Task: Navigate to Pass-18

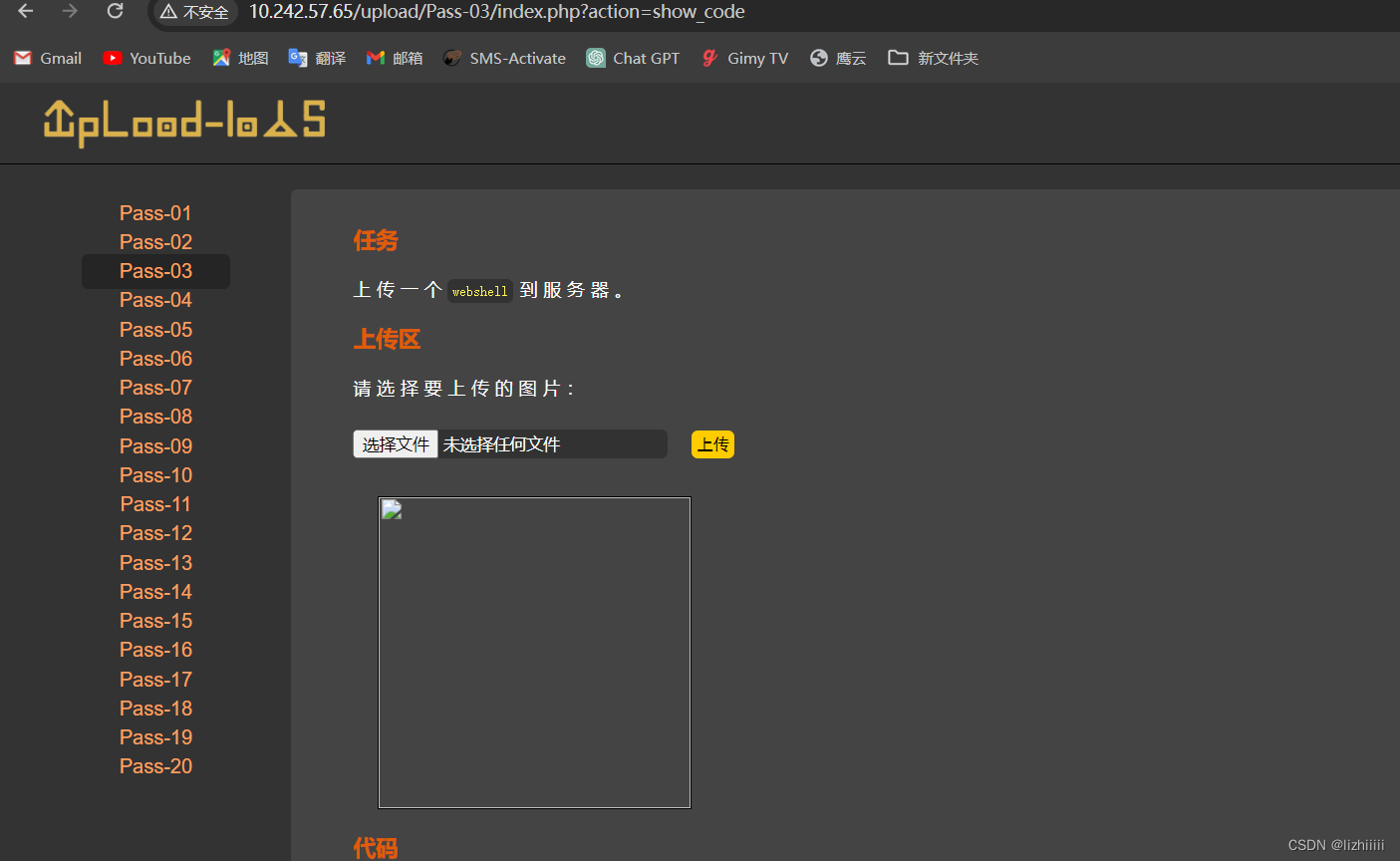Action: click(x=155, y=709)
